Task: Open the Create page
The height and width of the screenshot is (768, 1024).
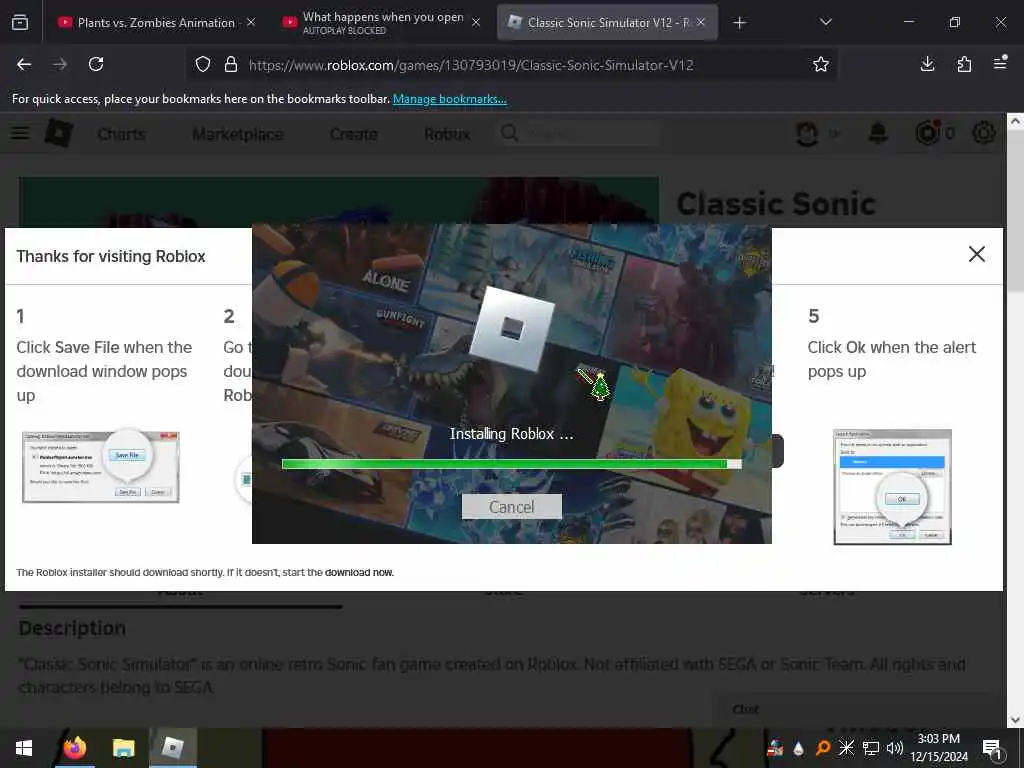Action: click(353, 134)
